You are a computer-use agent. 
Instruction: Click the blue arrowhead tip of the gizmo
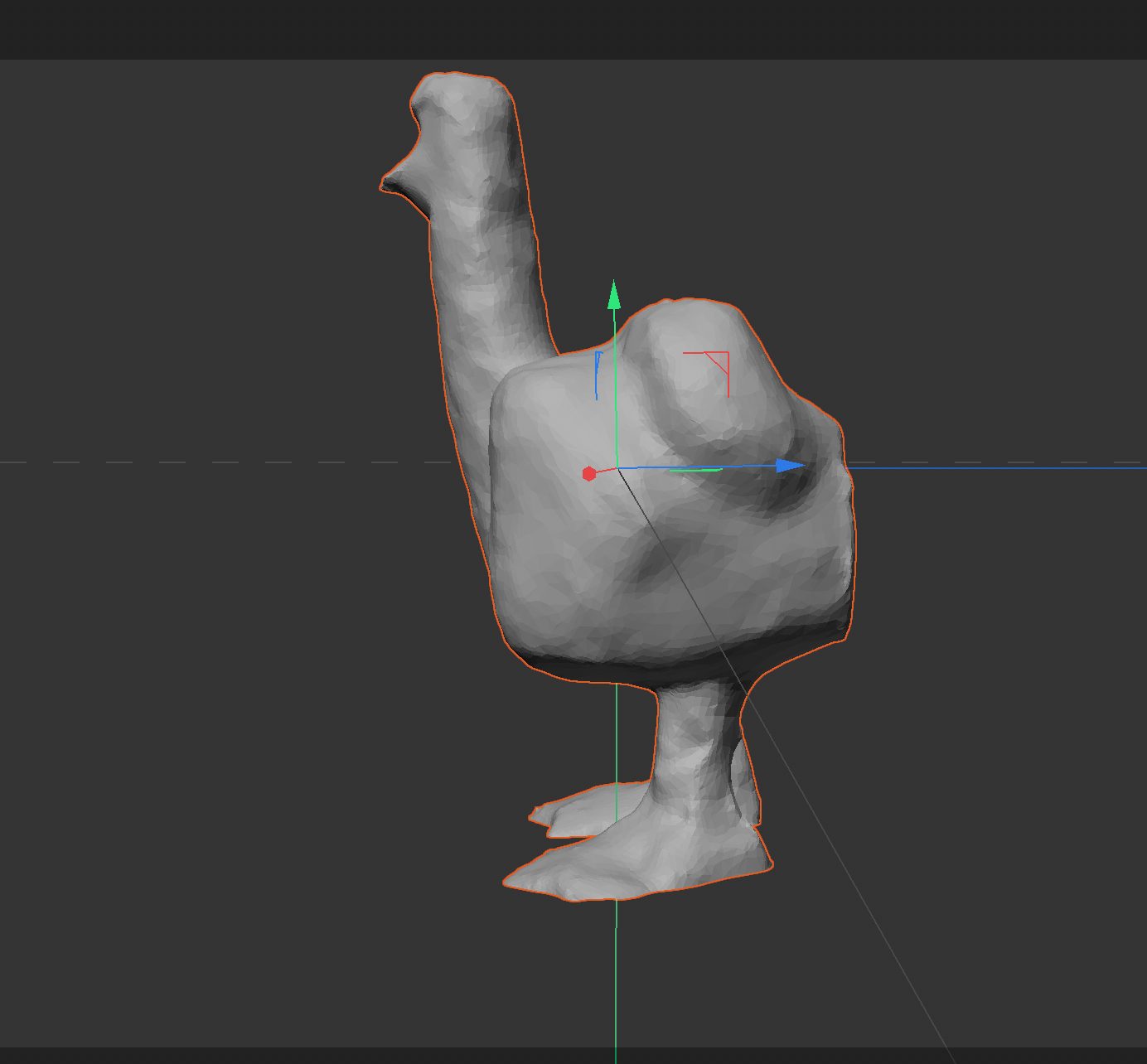coord(787,466)
